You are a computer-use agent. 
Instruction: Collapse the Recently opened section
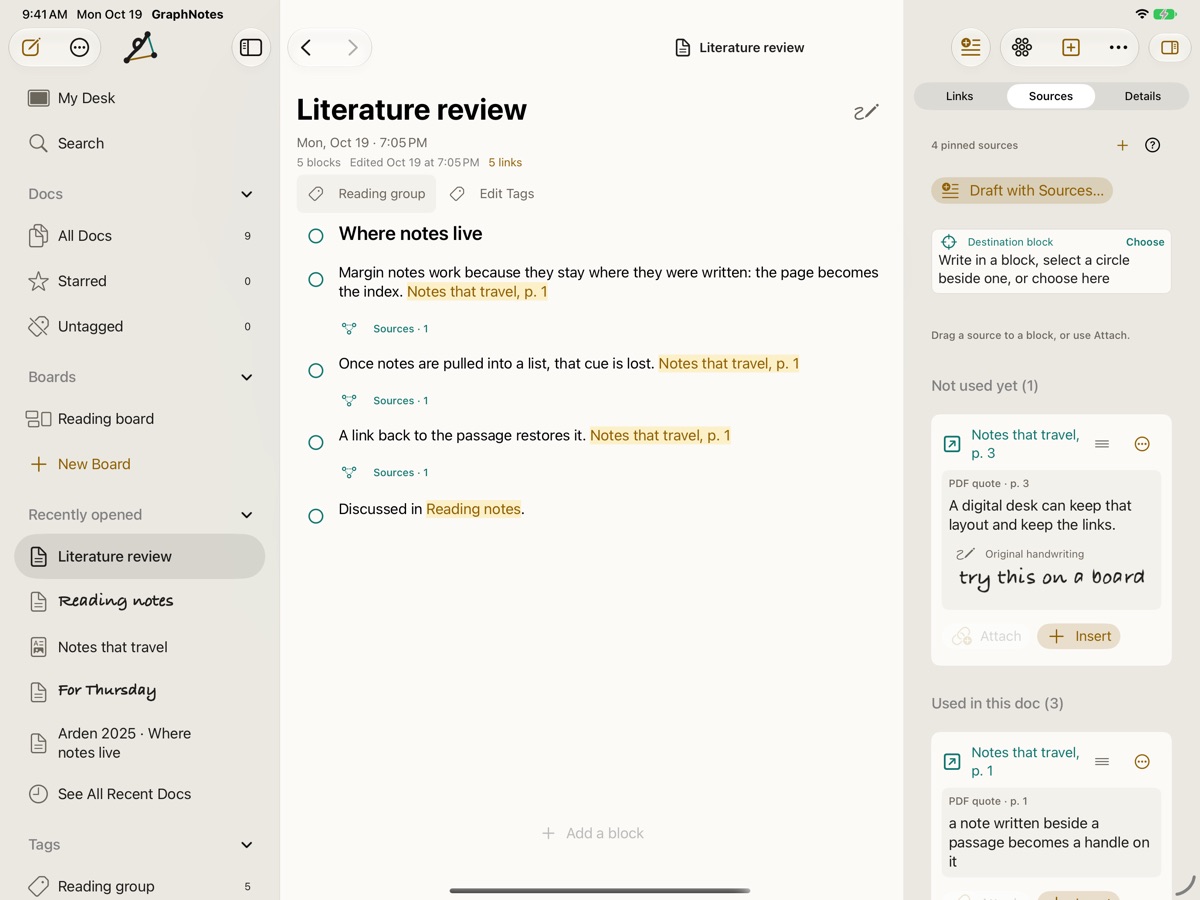[247, 515]
